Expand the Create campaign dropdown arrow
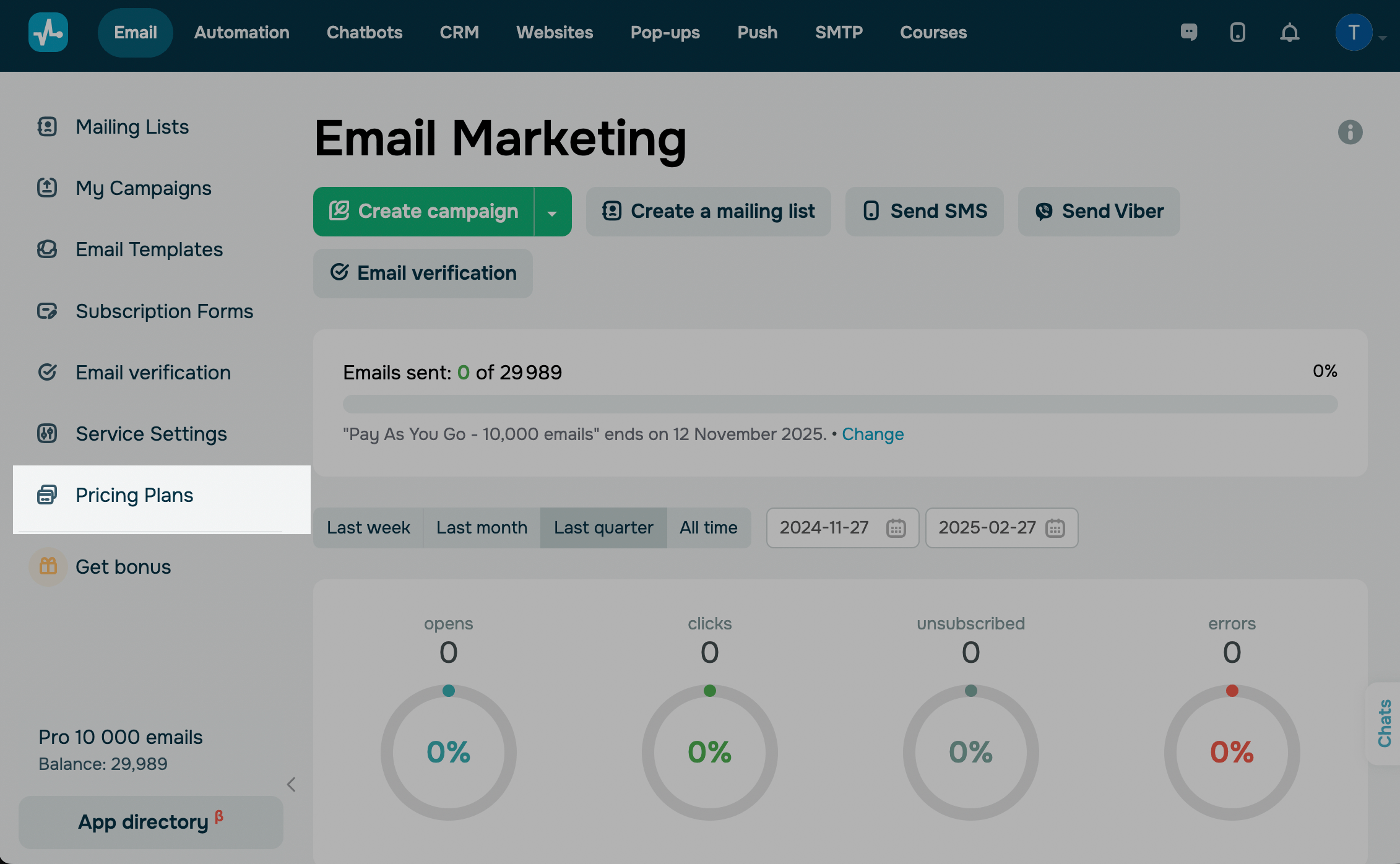This screenshot has width=1400, height=864. (x=552, y=212)
